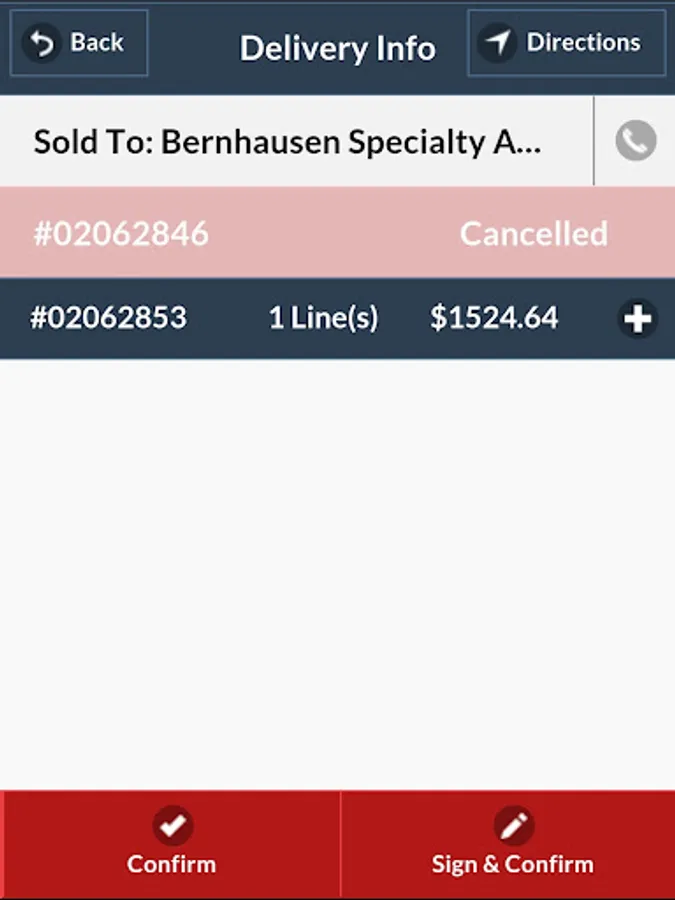Click the 1 Line(s) count
Screen dimensions: 675x900
(323, 318)
